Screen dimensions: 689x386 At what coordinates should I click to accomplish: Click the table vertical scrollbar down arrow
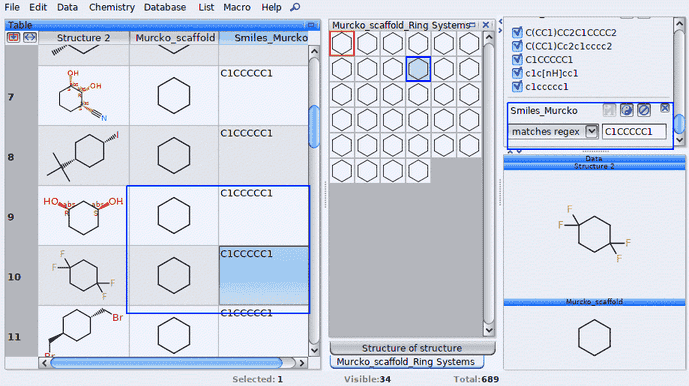(314, 350)
